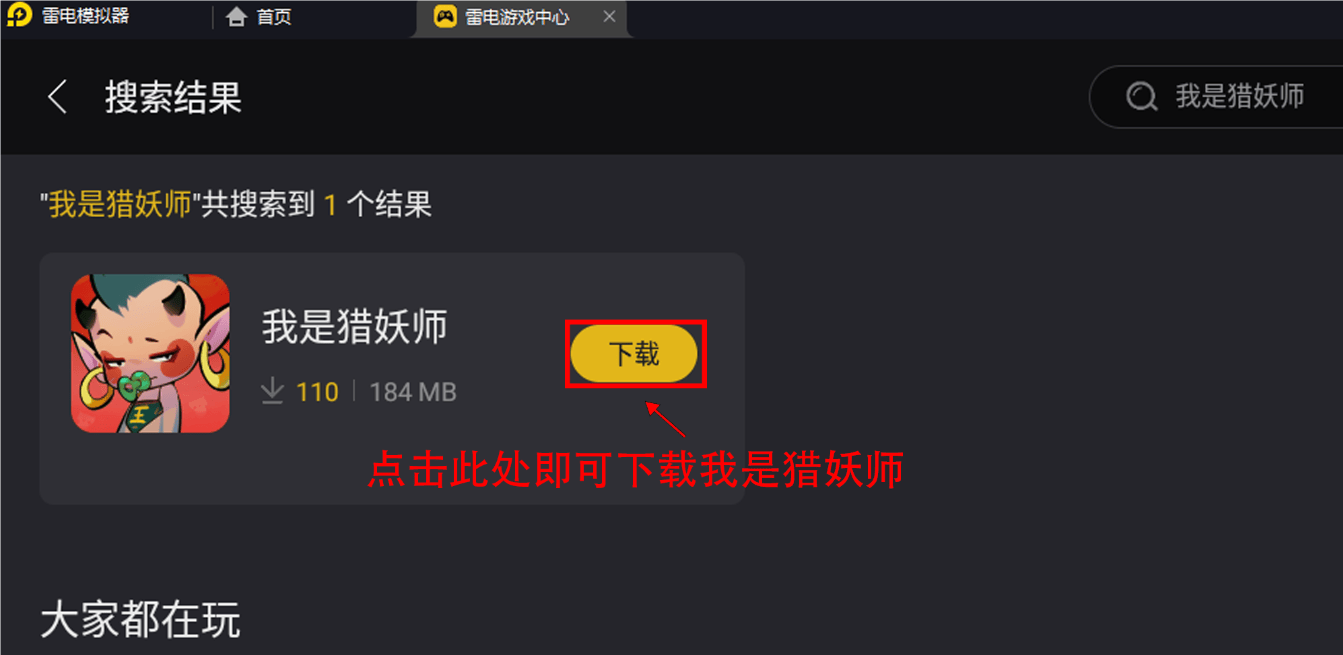Click the house icon beside 首页
Screen dimensions: 1343x655
tap(237, 17)
